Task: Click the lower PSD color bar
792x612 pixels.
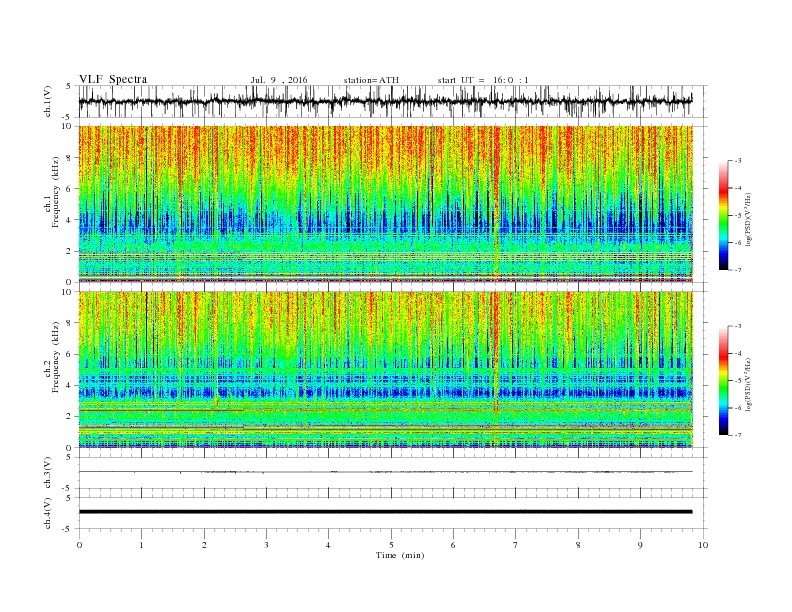Action: tap(723, 380)
